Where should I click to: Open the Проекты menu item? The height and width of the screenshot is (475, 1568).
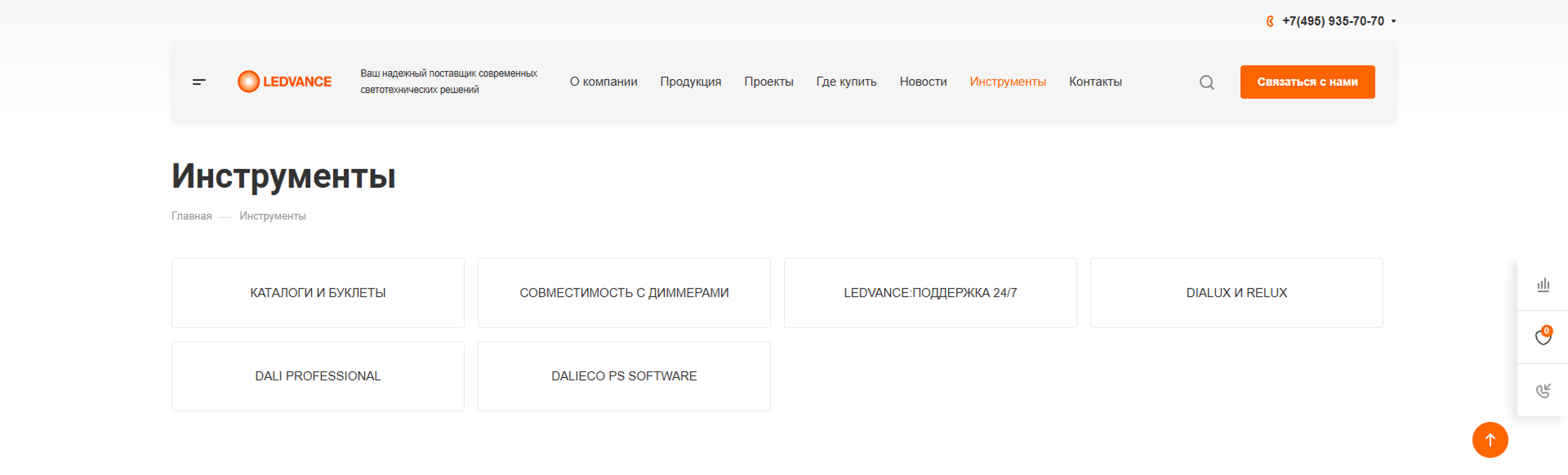768,82
